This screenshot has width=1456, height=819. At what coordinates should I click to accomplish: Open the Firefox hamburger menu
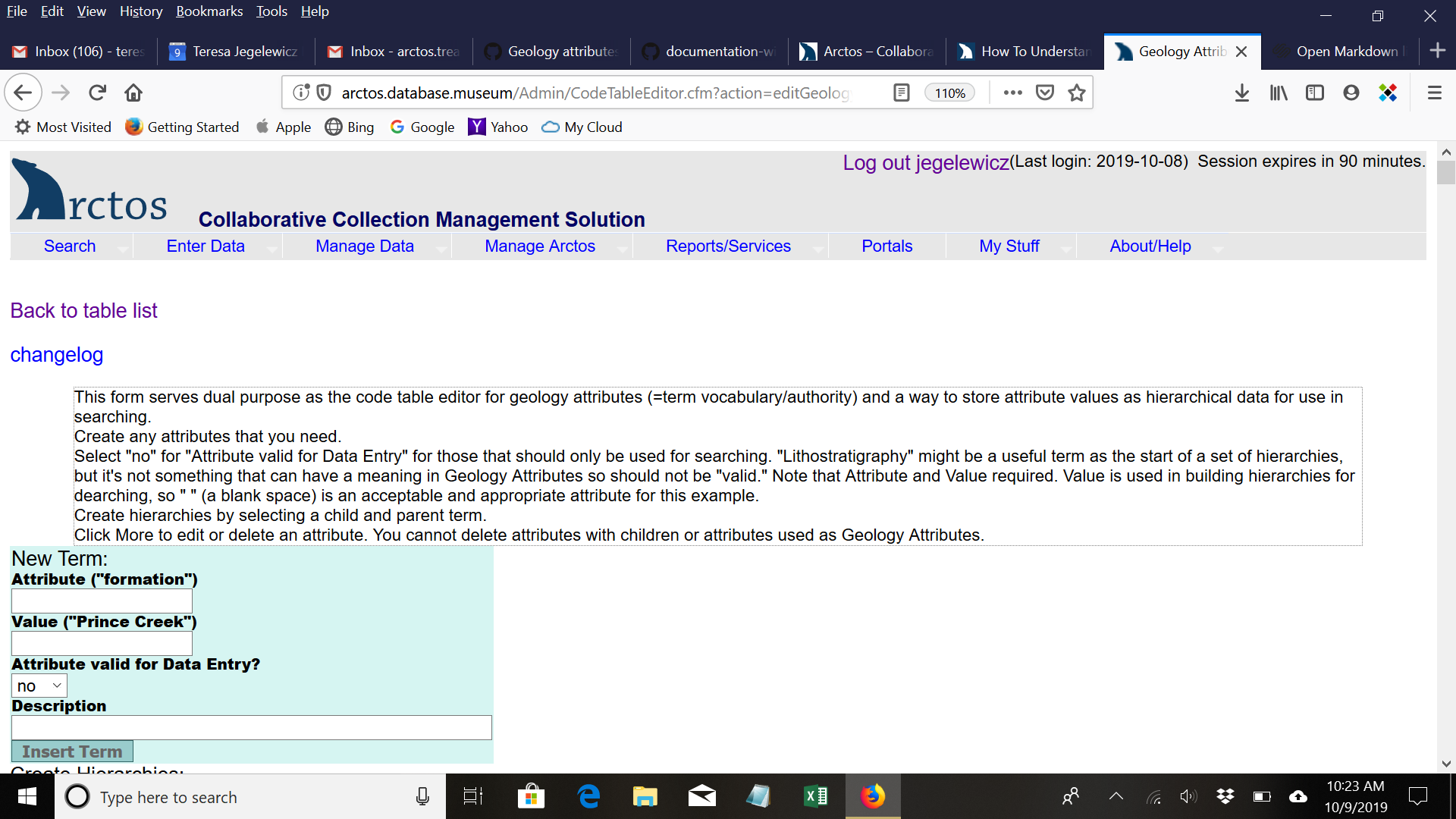pyautogui.click(x=1434, y=93)
